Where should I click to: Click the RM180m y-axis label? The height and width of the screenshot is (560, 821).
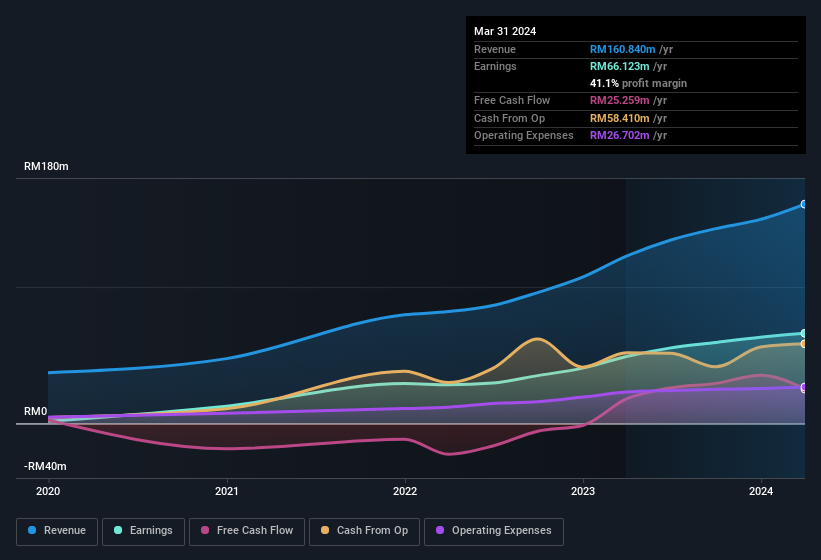coord(46,166)
